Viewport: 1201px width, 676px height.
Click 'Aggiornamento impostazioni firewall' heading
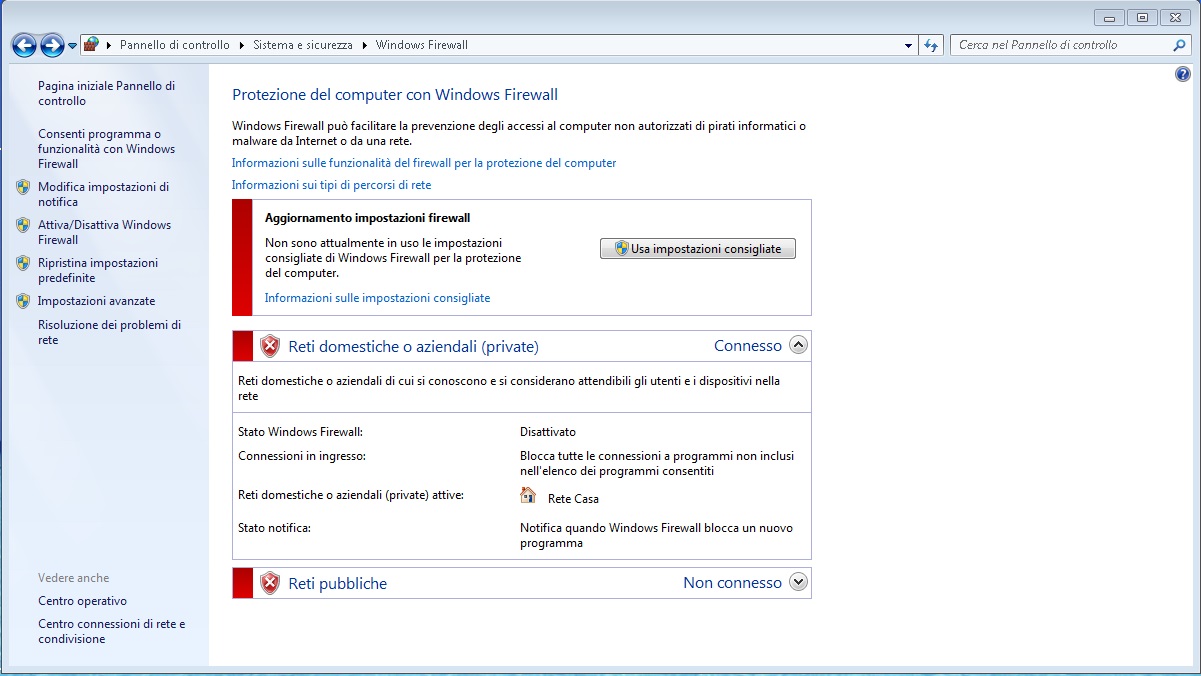[368, 218]
